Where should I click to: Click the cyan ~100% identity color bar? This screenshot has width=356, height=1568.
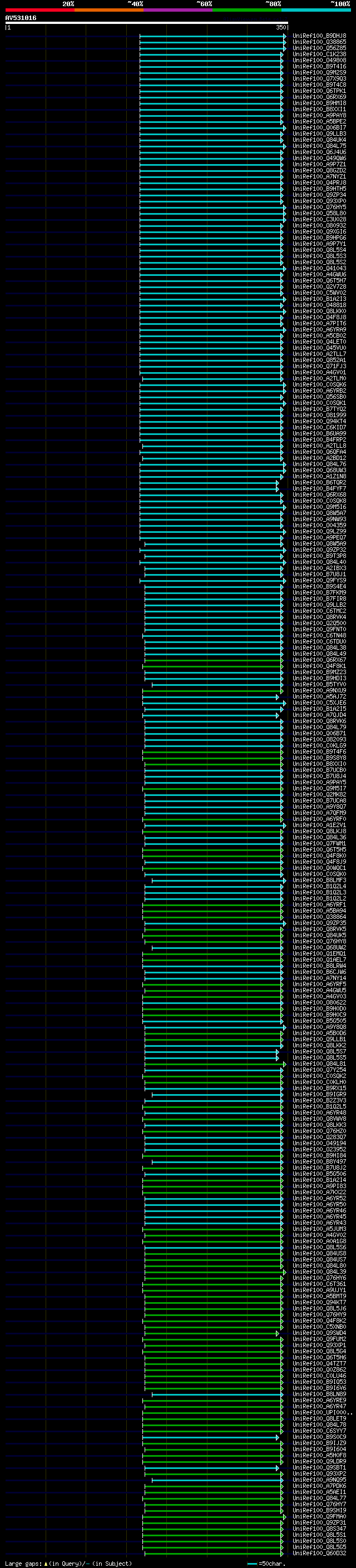(x=316, y=10)
